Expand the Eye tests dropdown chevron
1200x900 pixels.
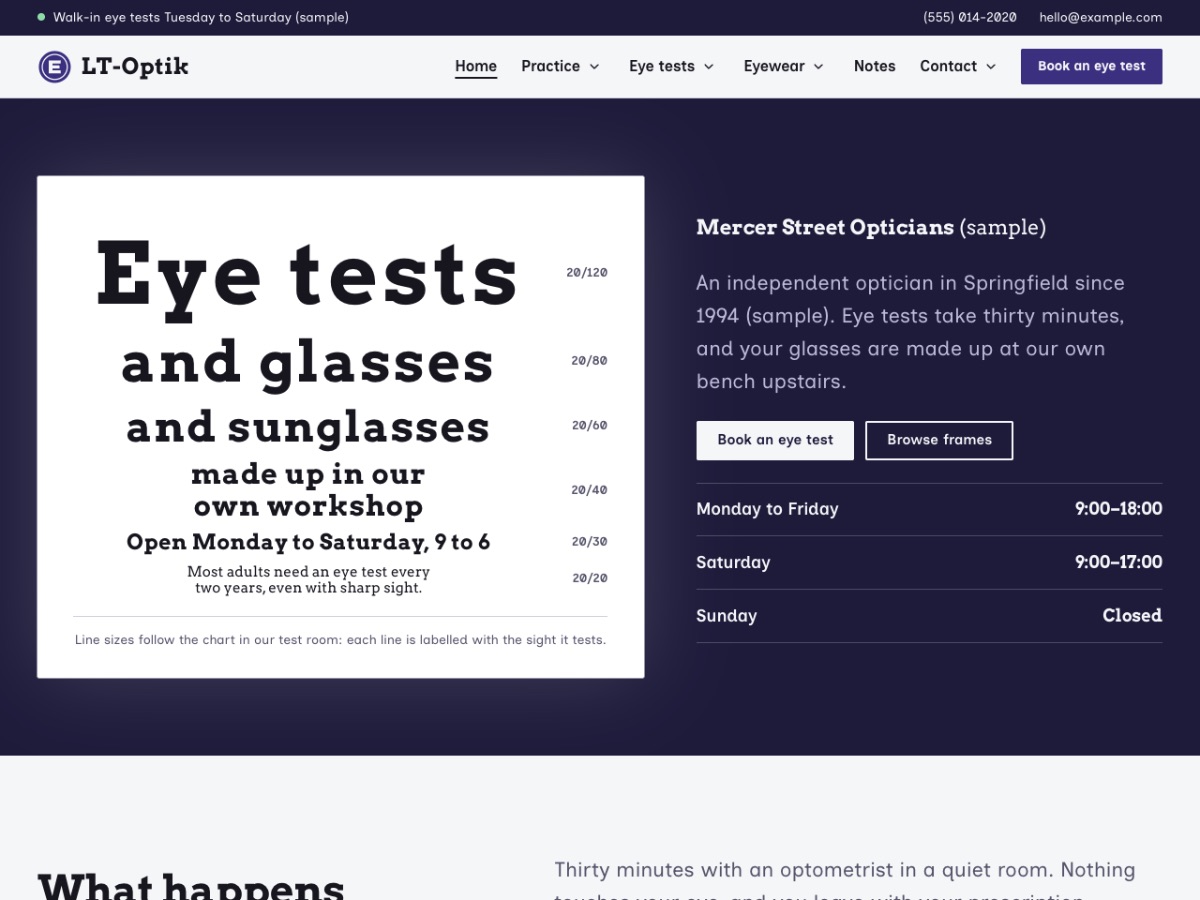tap(709, 67)
